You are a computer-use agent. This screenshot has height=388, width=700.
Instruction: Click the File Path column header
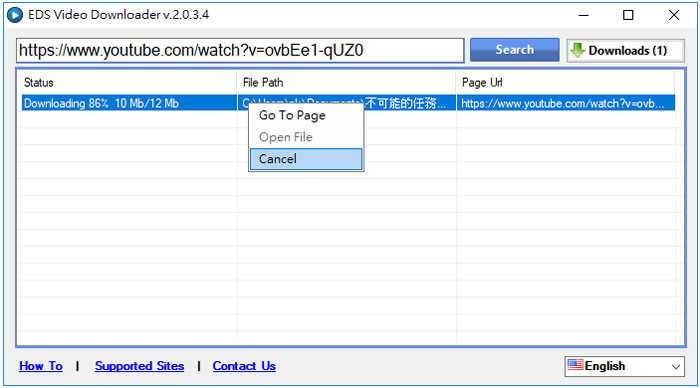(x=346, y=83)
